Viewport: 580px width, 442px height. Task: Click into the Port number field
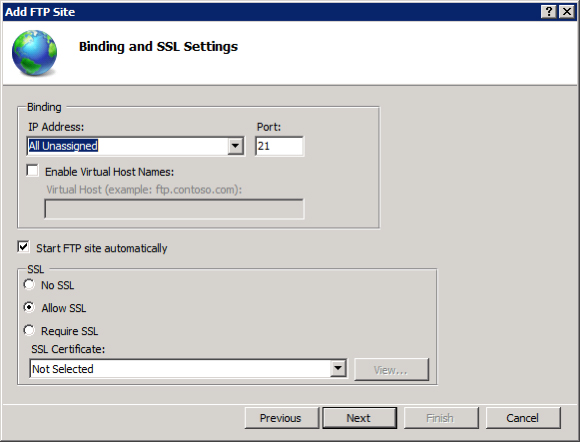tap(279, 146)
